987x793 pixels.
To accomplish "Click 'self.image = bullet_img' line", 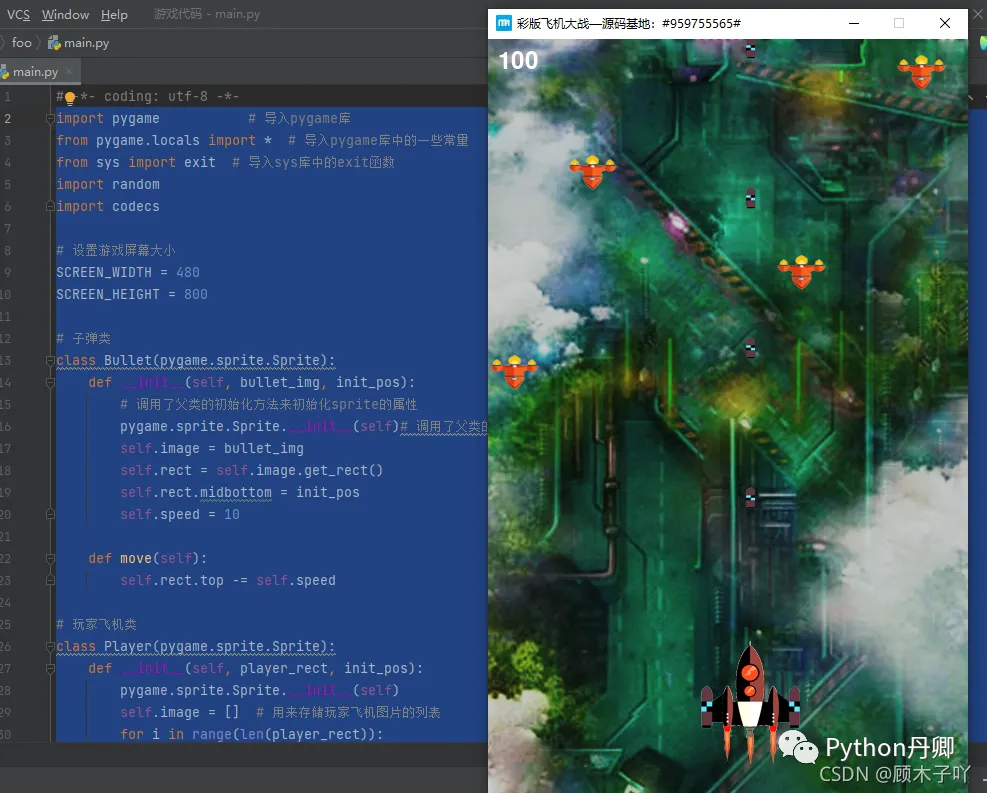I will tap(212, 448).
